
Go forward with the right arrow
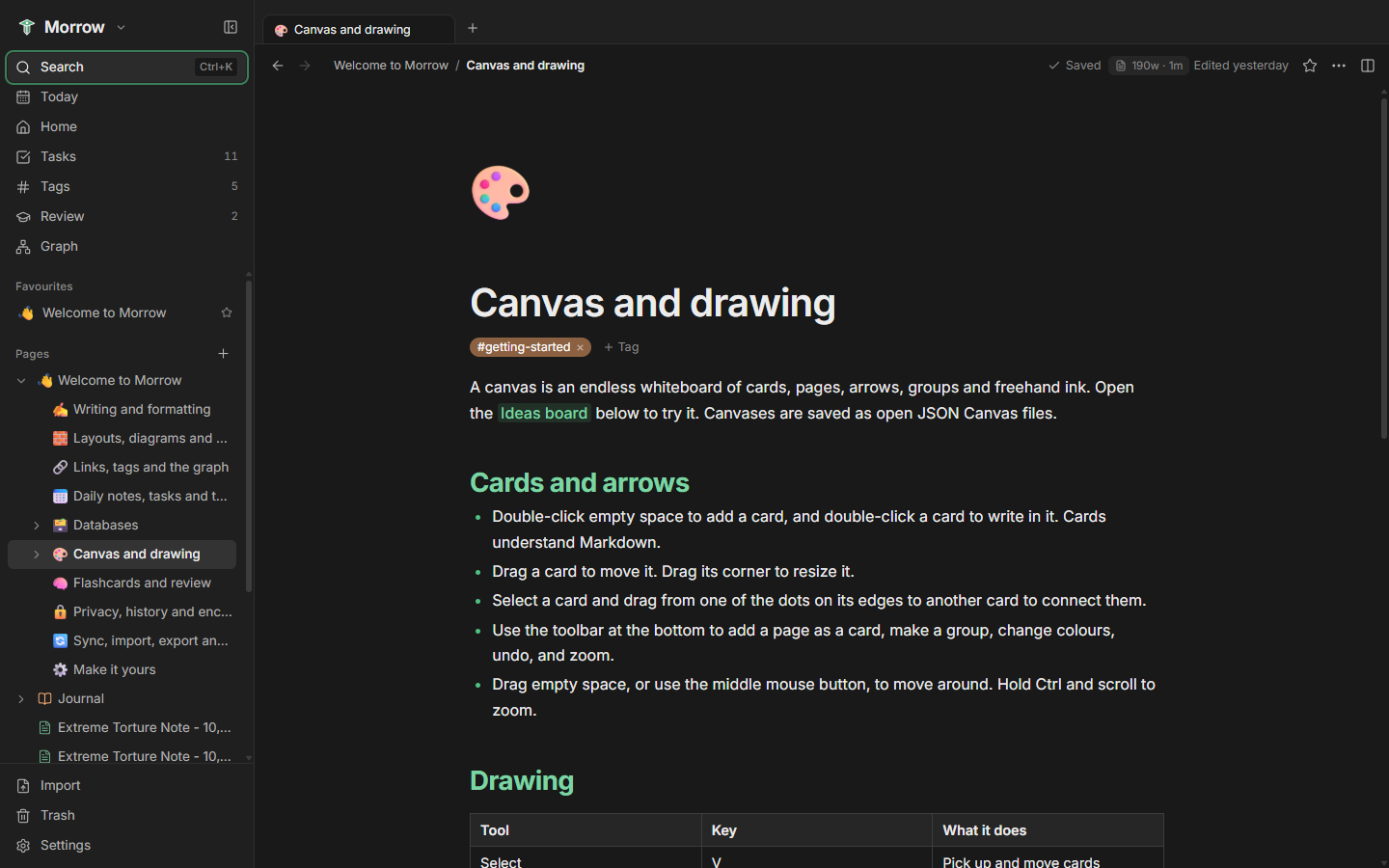coord(305,66)
